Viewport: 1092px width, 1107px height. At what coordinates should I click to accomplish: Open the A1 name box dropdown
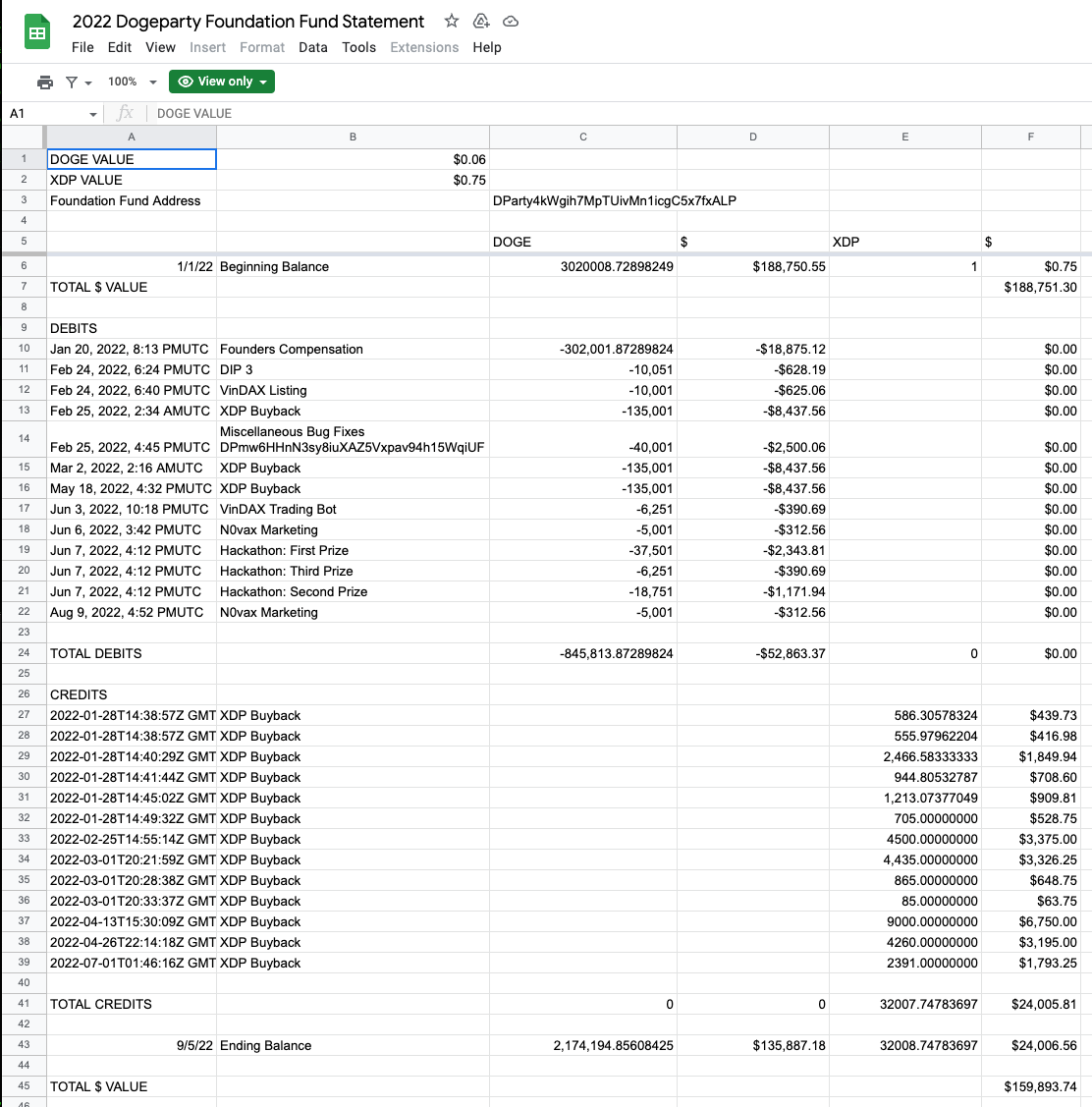click(92, 114)
